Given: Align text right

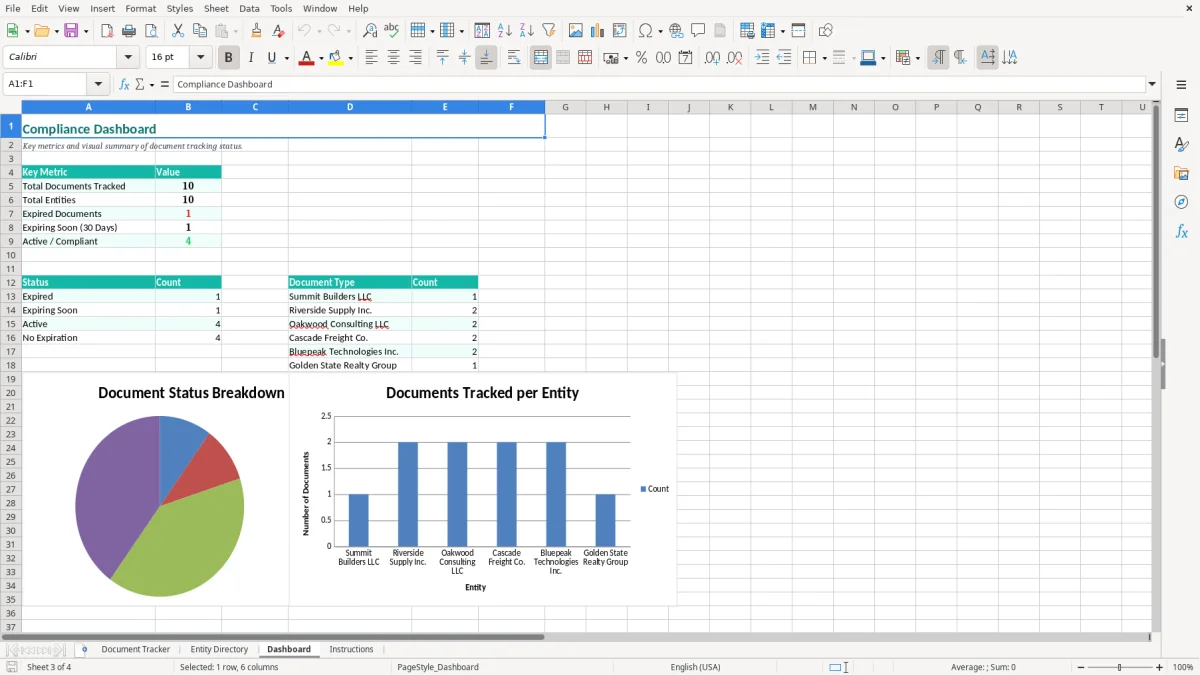Looking at the screenshot, I should click(416, 58).
